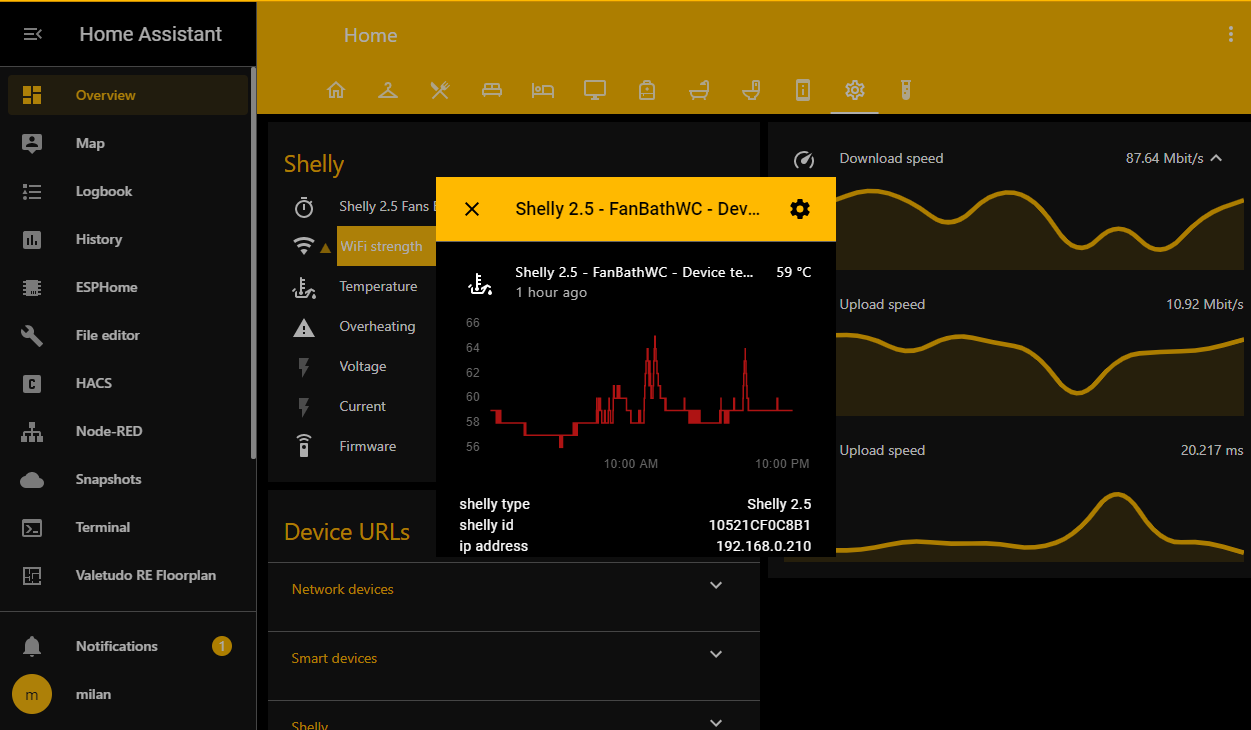1251x730 pixels.
Task: Switch to the home tab
Action: tap(336, 90)
